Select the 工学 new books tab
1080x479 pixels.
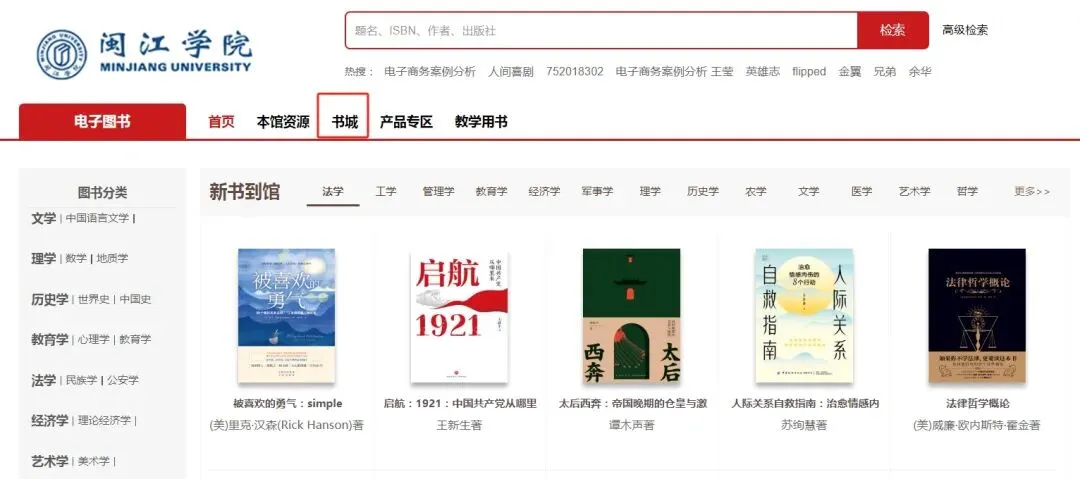coord(386,192)
